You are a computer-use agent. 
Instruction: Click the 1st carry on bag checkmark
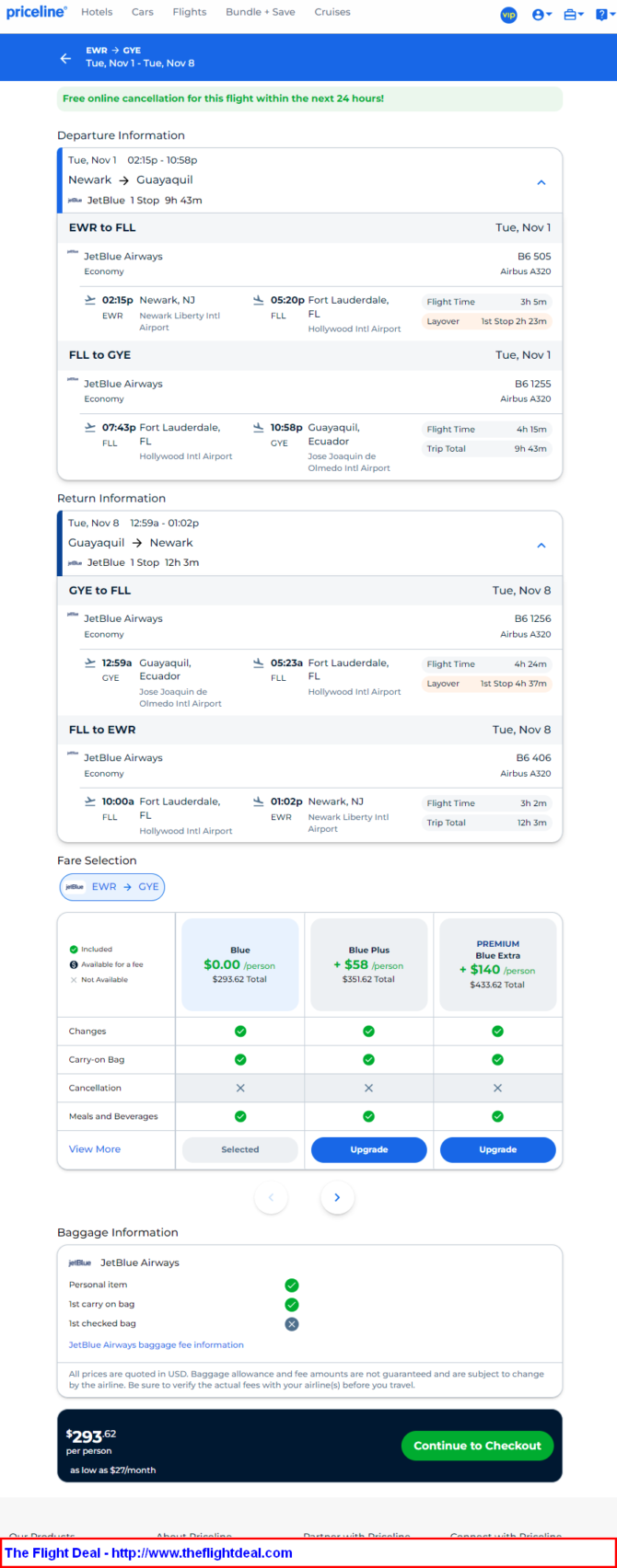[292, 1305]
